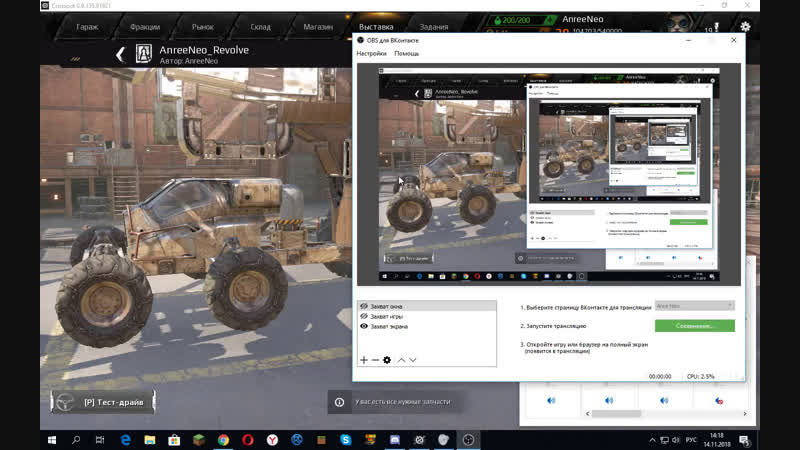Select the Захват окна source row
800x450 pixels.
[427, 306]
